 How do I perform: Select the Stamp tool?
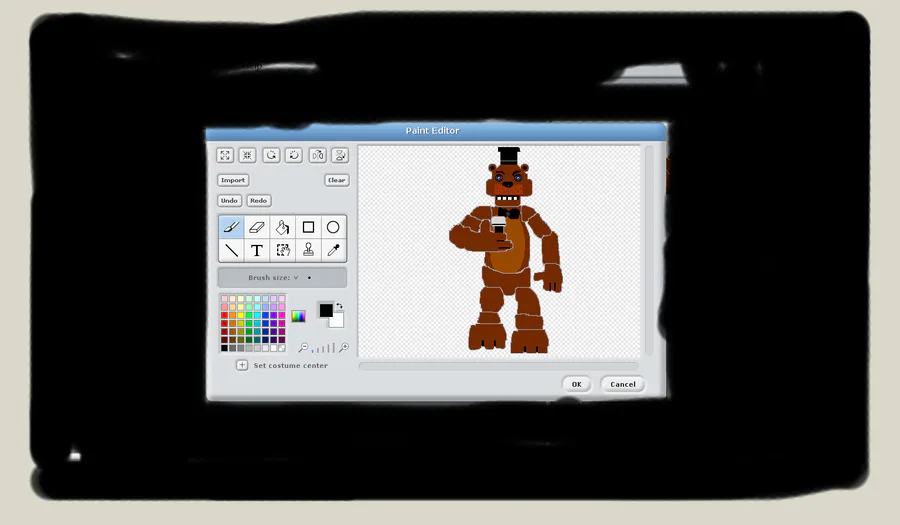click(308, 250)
